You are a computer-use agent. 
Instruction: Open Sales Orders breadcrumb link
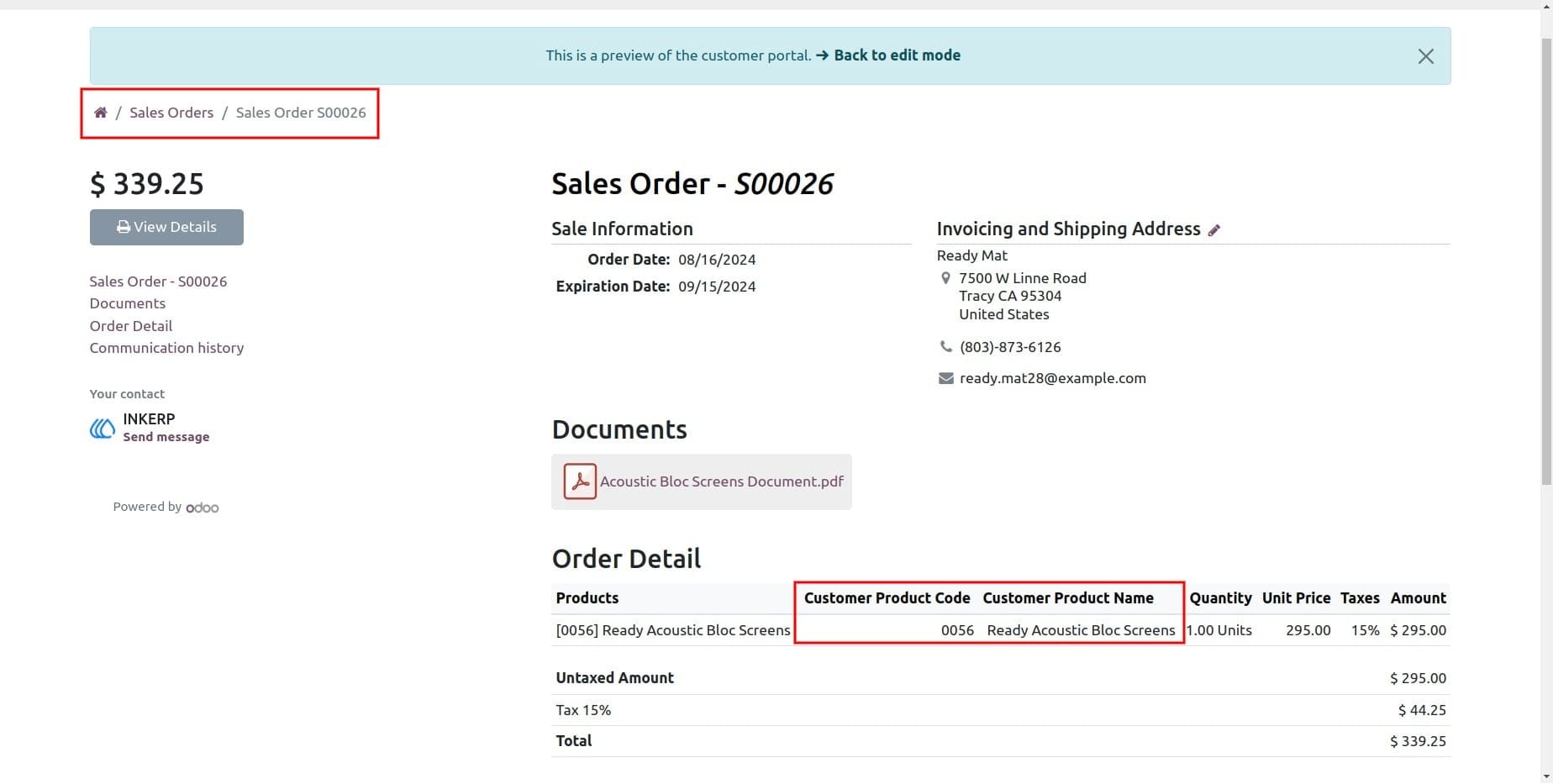click(171, 113)
